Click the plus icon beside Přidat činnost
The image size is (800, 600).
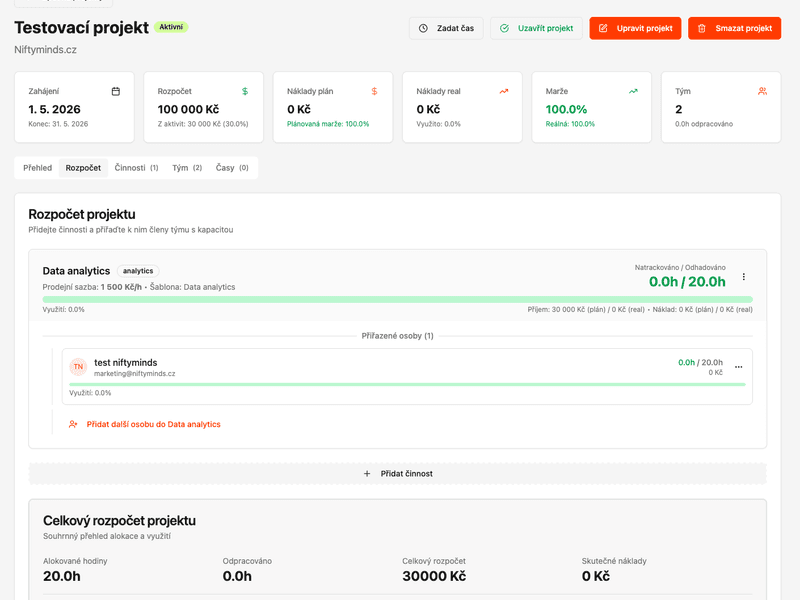(367, 473)
